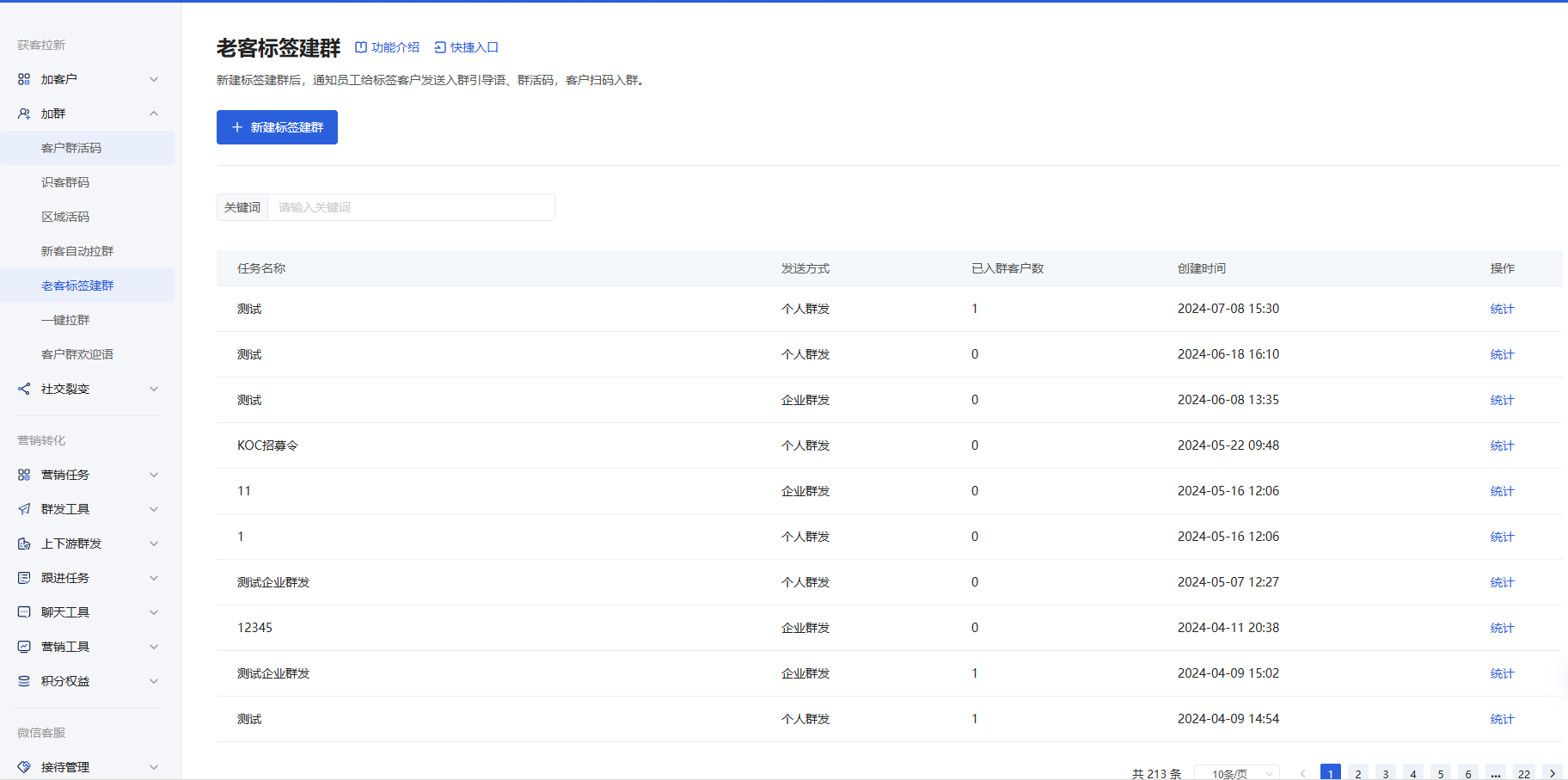Click the 营销工具 chart icon
Viewport: 1568px width, 780px height.
click(x=24, y=647)
